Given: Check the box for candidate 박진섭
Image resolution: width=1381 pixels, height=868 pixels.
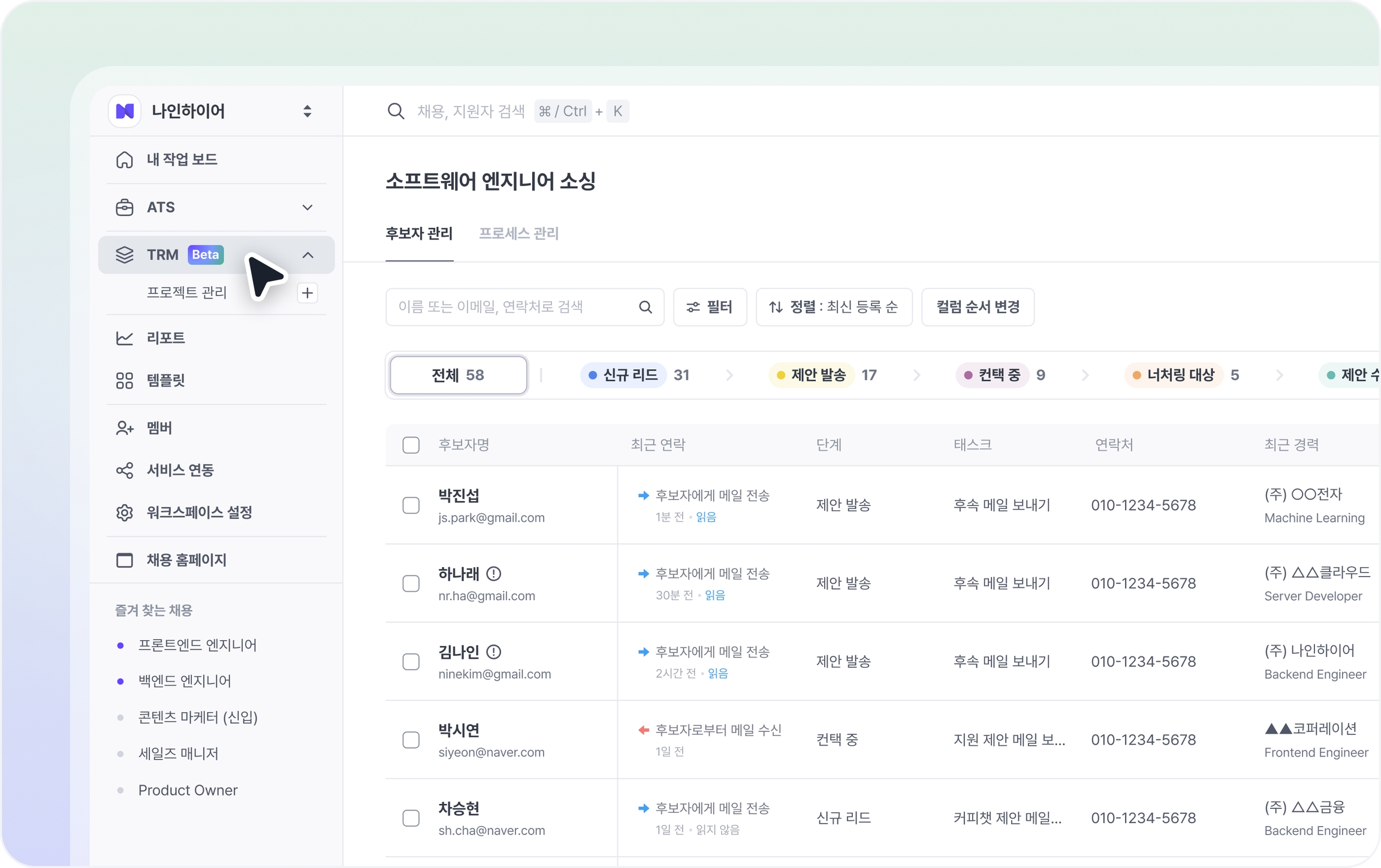Looking at the screenshot, I should click(x=411, y=505).
